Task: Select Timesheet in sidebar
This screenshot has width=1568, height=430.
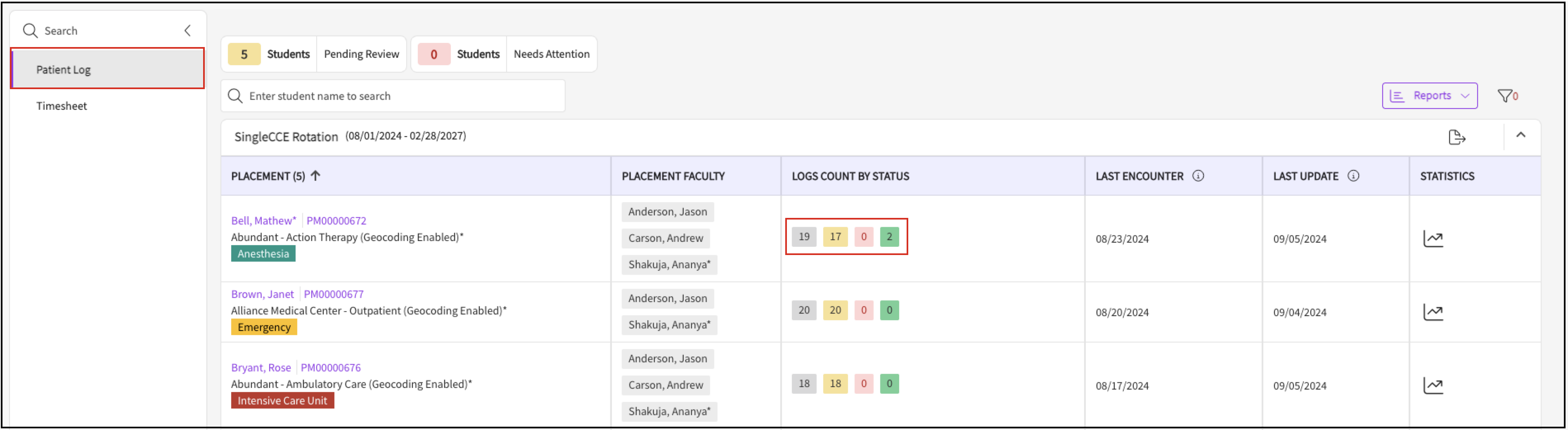Action: [x=62, y=106]
